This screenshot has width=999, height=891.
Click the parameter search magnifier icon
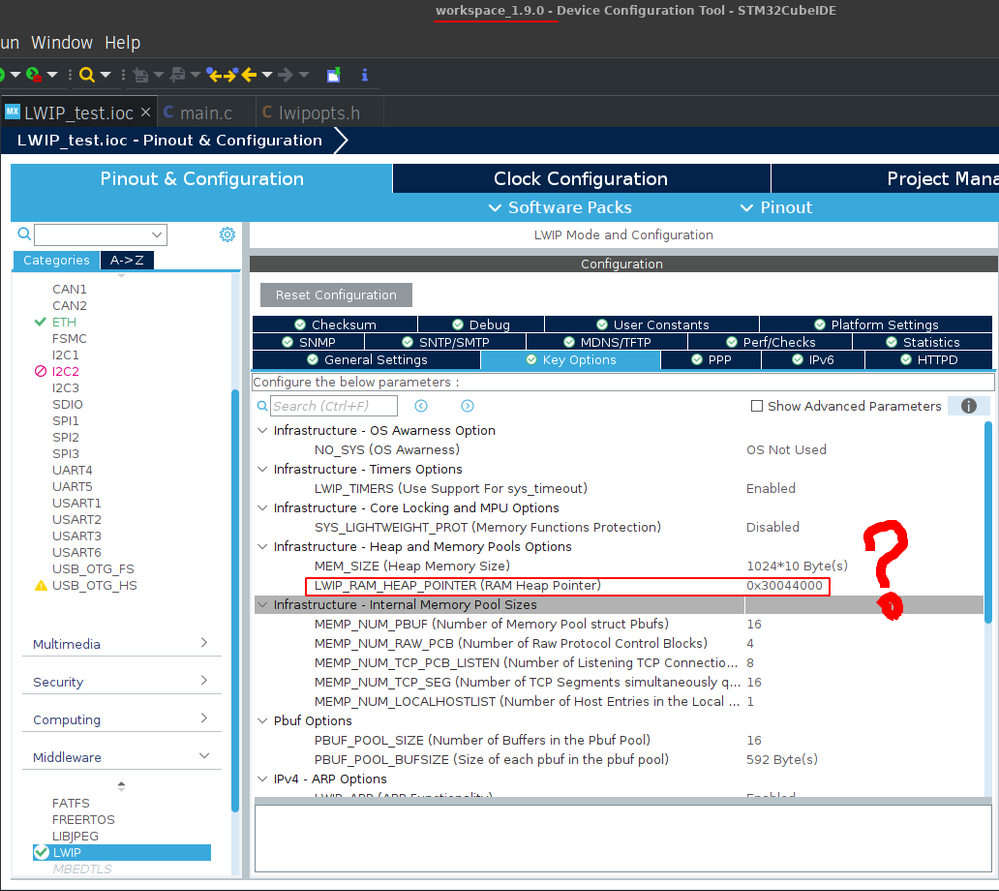(262, 406)
